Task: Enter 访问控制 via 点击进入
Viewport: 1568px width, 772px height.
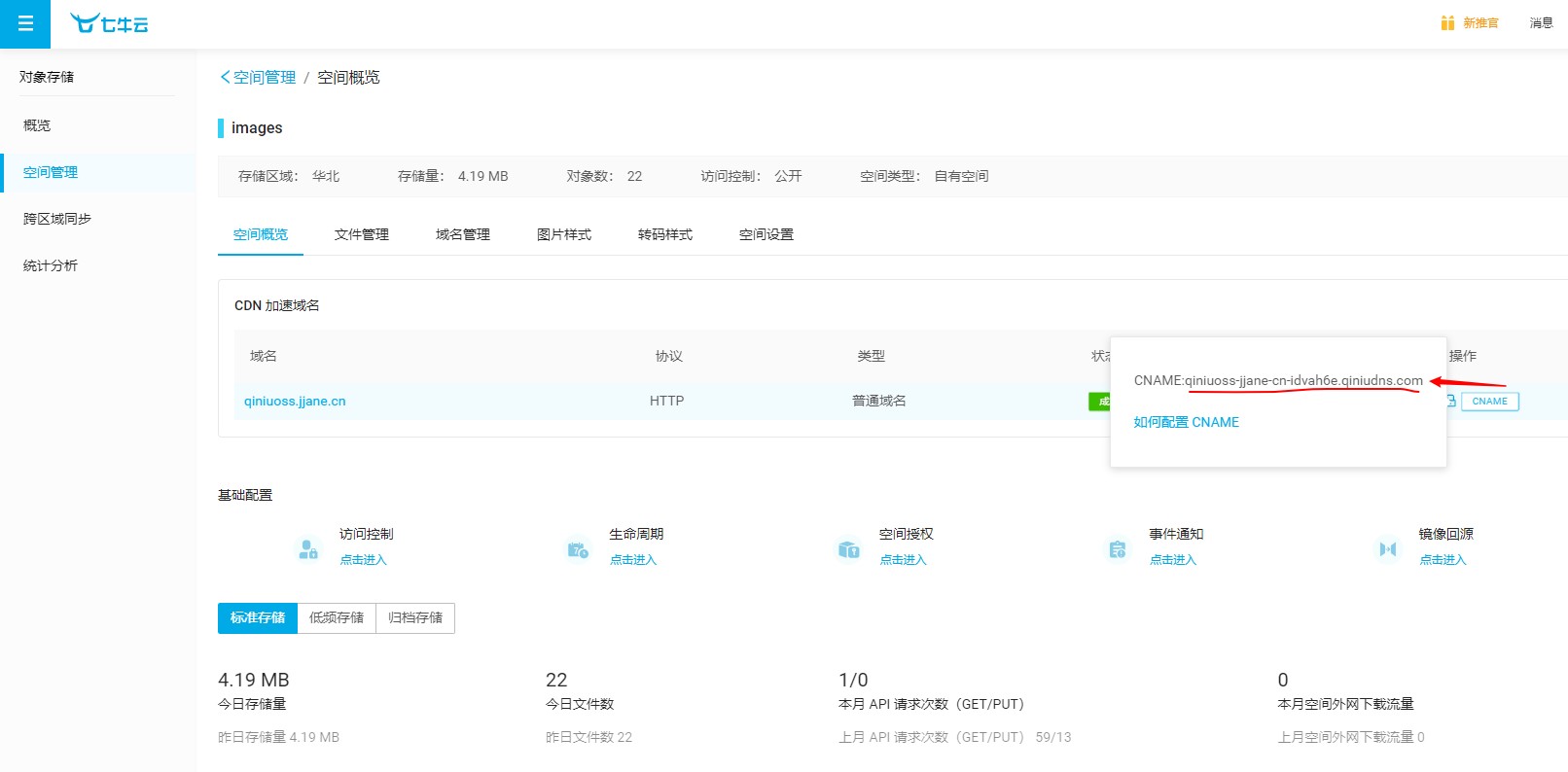Action: point(363,560)
